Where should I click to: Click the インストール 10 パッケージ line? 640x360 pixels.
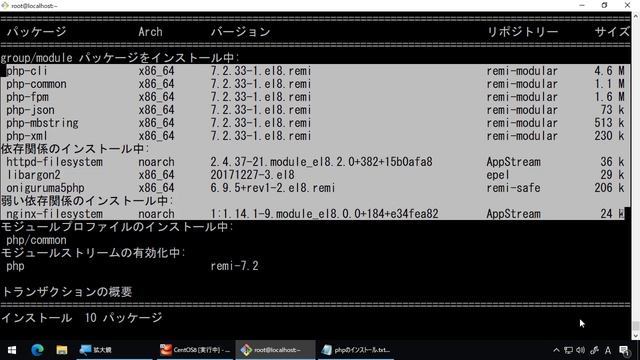pyautogui.click(x=81, y=318)
